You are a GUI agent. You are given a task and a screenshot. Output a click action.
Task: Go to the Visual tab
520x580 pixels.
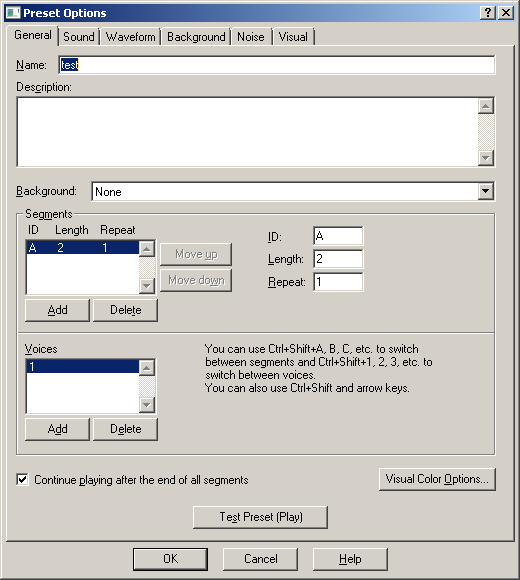pyautogui.click(x=293, y=37)
